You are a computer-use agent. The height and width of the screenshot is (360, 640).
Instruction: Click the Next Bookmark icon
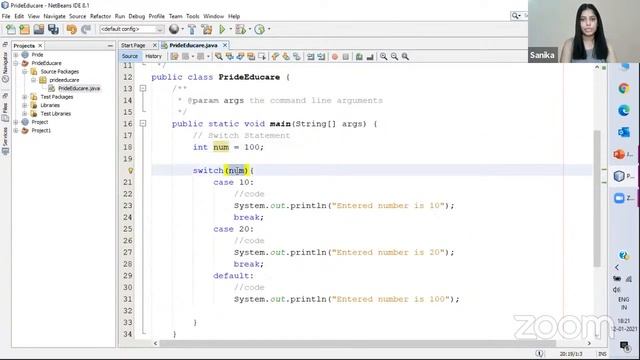point(286,56)
